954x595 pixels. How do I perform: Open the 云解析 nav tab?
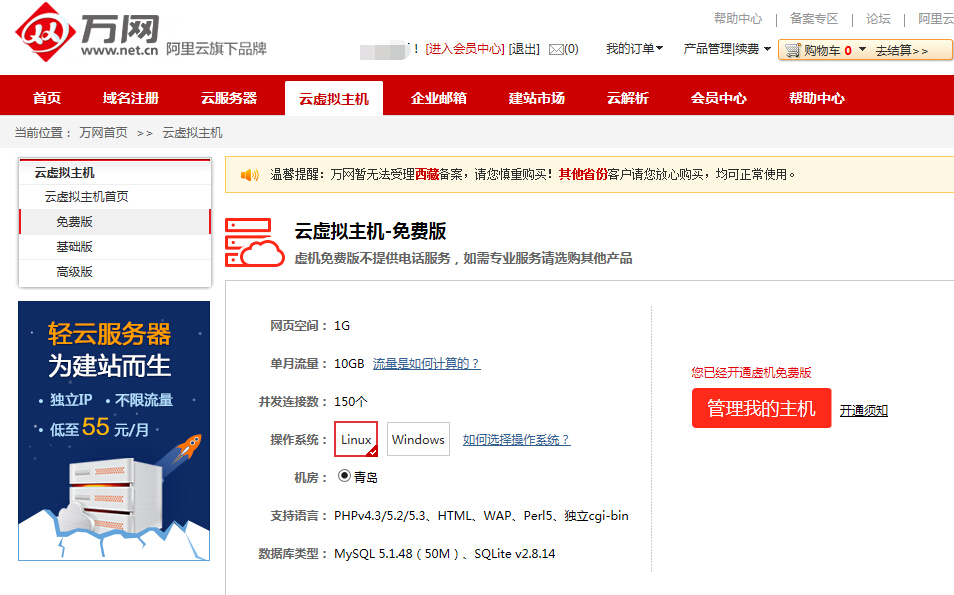628,98
